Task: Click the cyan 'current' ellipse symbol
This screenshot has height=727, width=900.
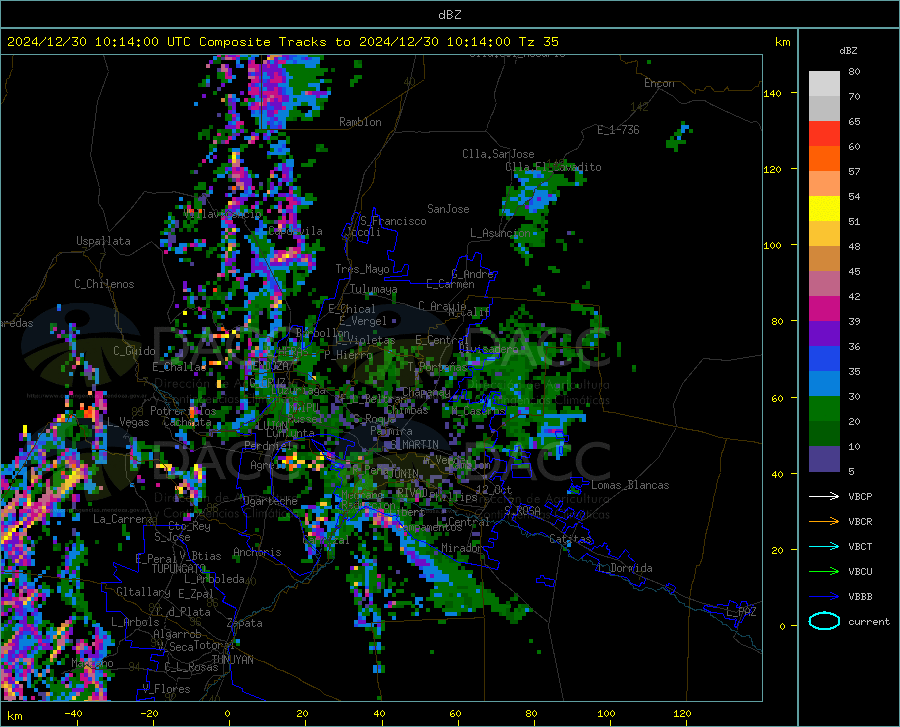Action: click(x=824, y=621)
